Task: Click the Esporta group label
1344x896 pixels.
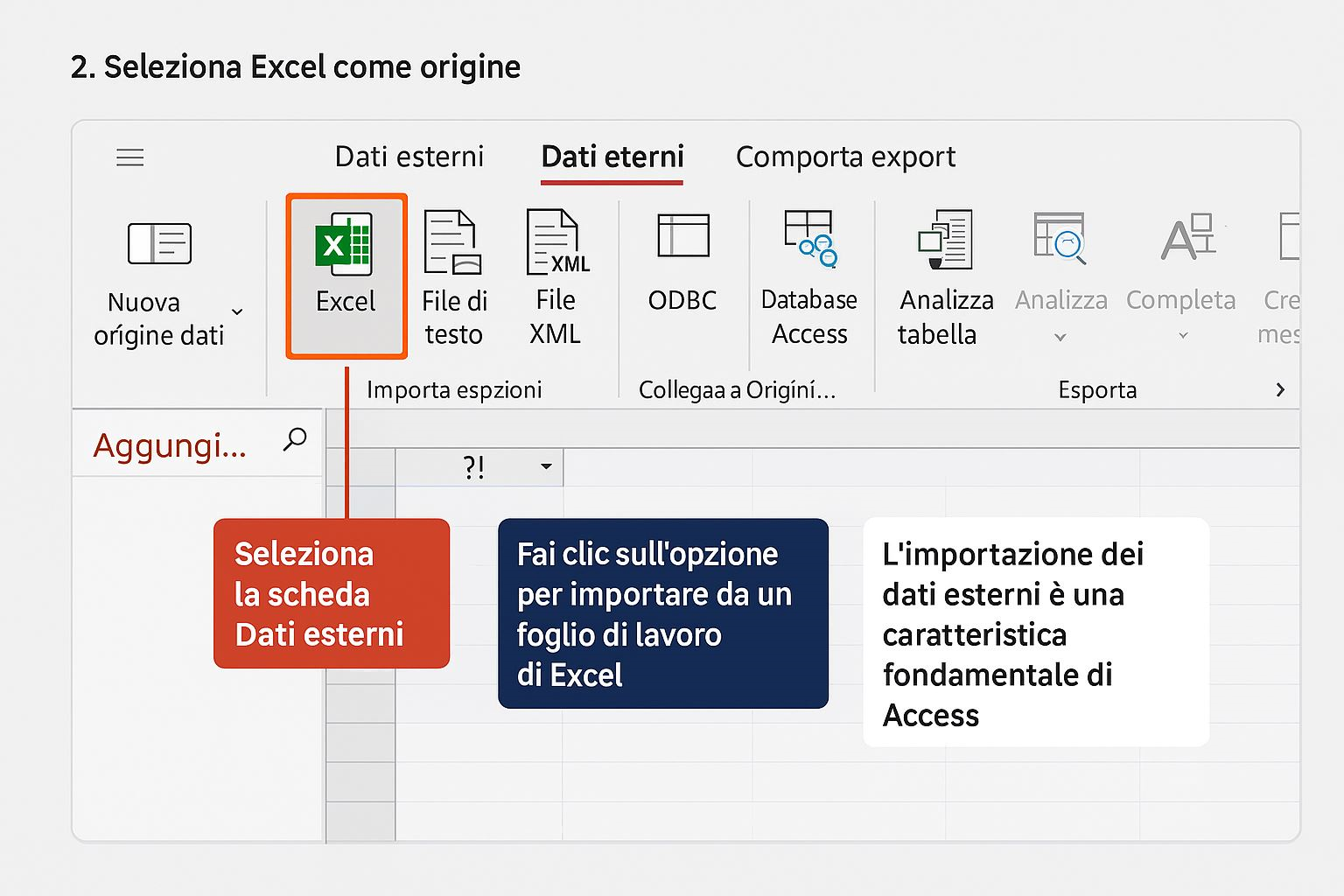Action: 1096,389
